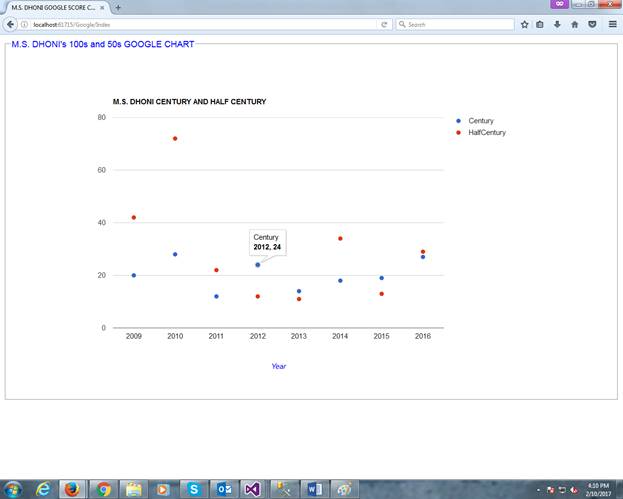Image resolution: width=623 pixels, height=499 pixels.
Task: Select the 2014 HalfCentury red point
Action: (x=340, y=238)
